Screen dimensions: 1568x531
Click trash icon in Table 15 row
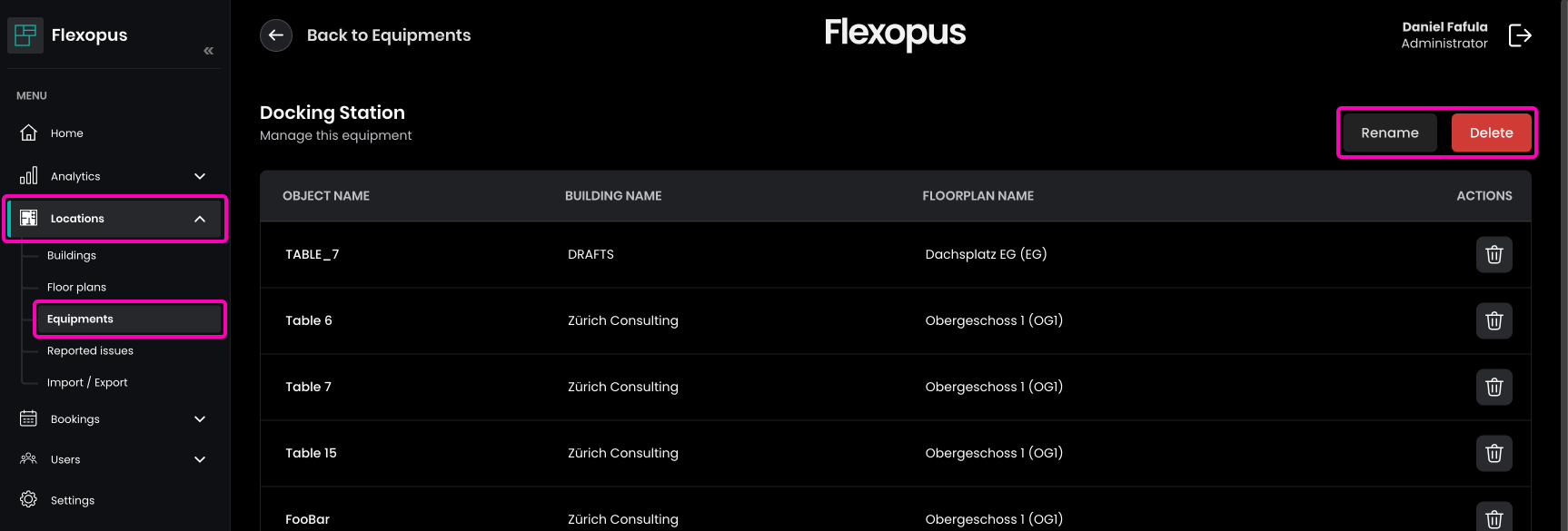[x=1494, y=454]
